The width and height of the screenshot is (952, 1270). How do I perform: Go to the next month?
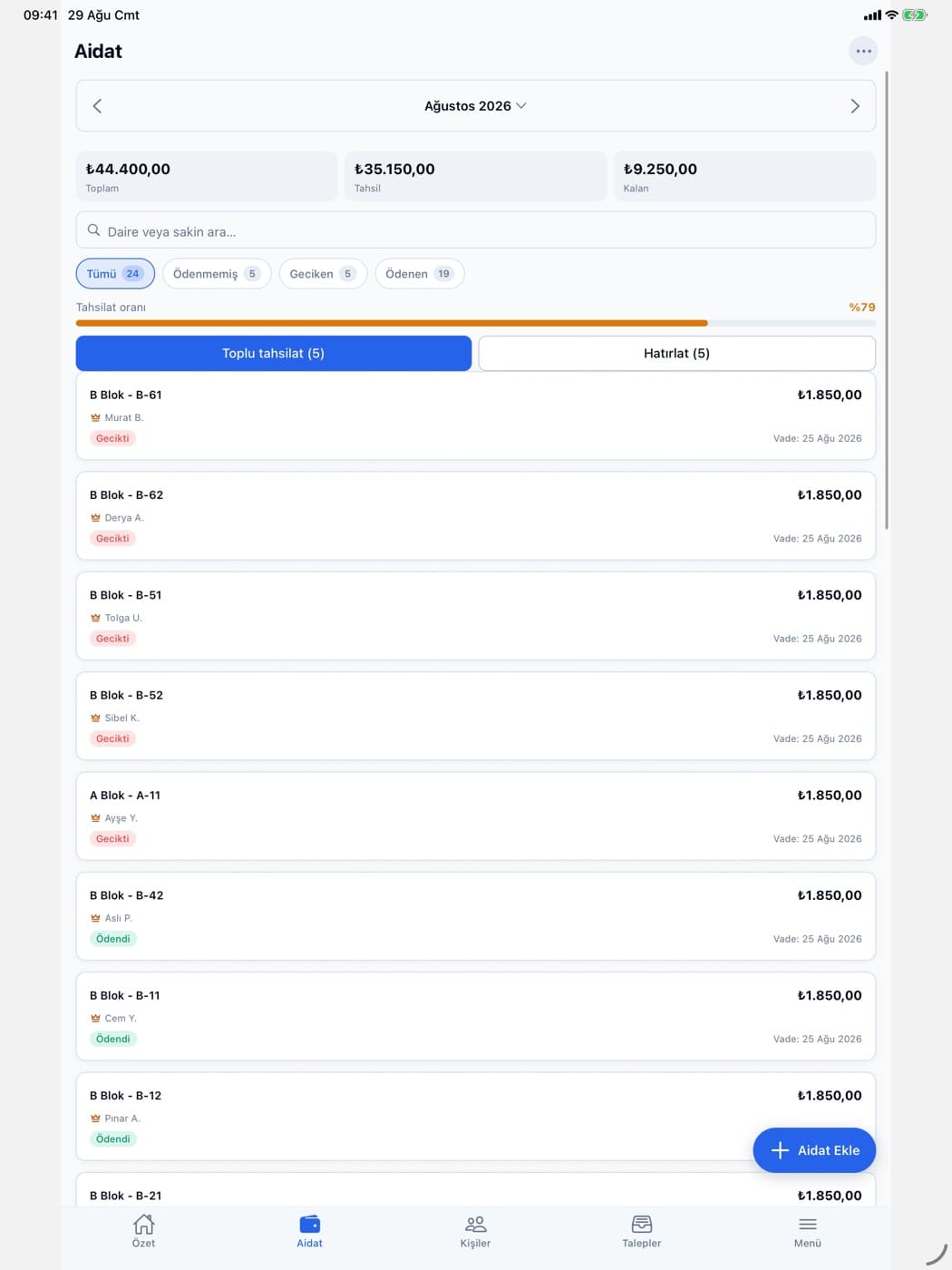[854, 106]
